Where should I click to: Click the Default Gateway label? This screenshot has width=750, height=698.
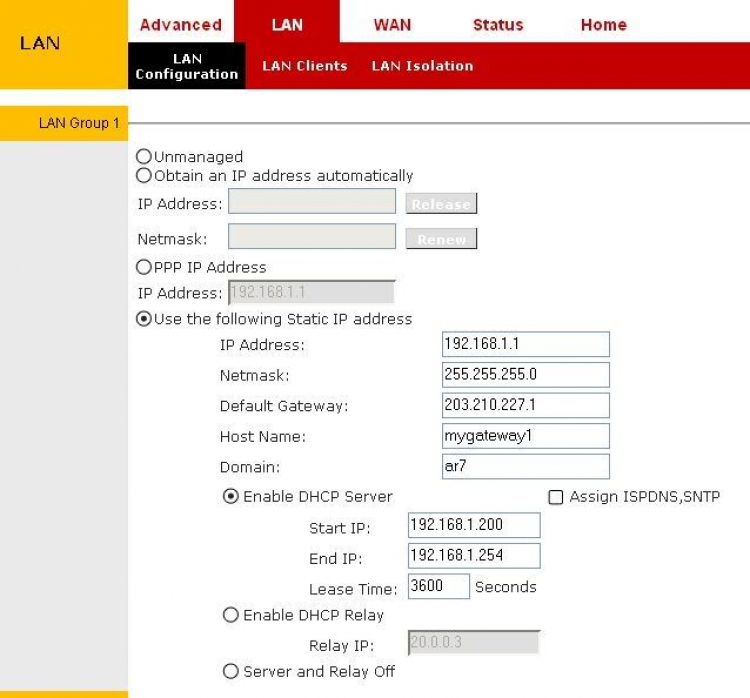284,406
